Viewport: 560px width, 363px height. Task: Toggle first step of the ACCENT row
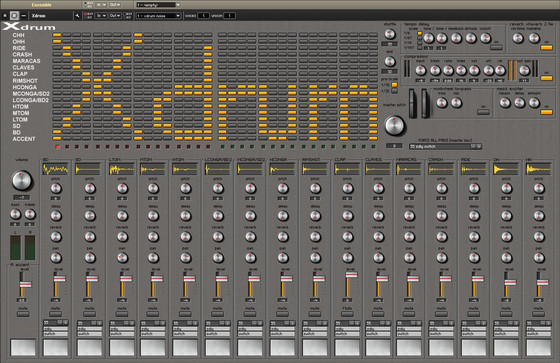coord(57,138)
